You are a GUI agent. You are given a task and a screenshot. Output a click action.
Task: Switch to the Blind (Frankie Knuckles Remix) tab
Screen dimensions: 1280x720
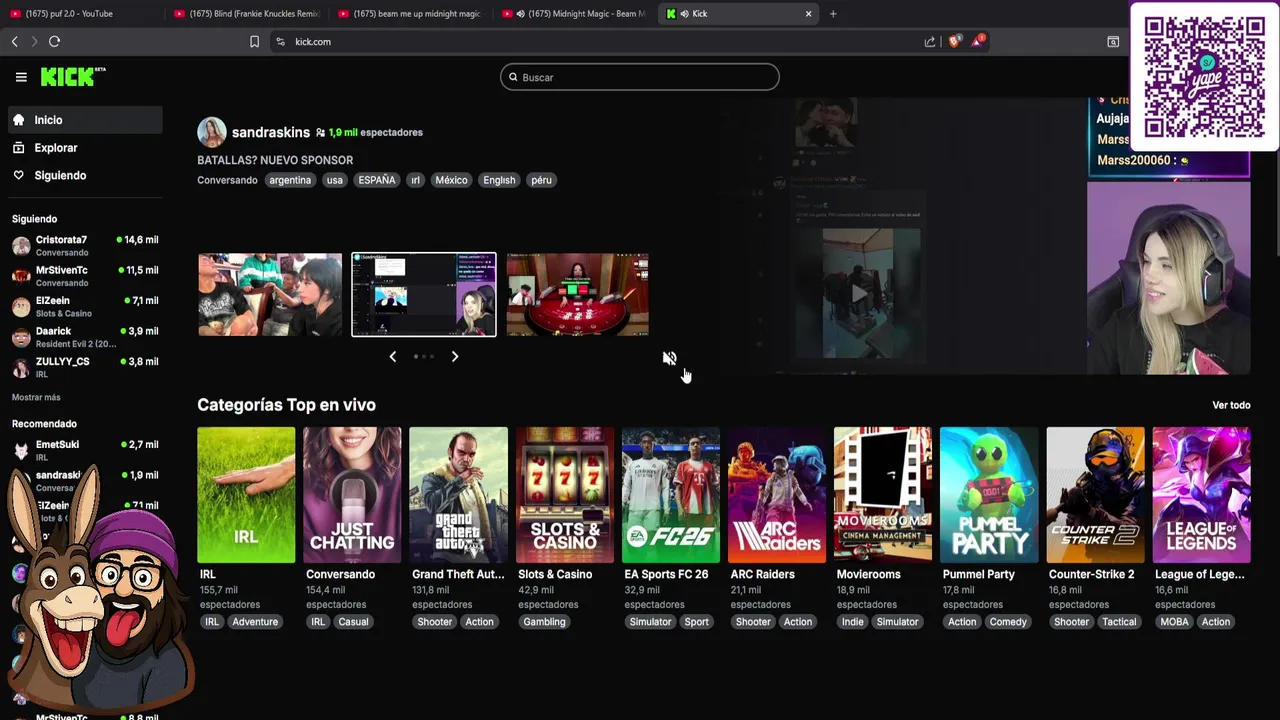click(x=246, y=14)
